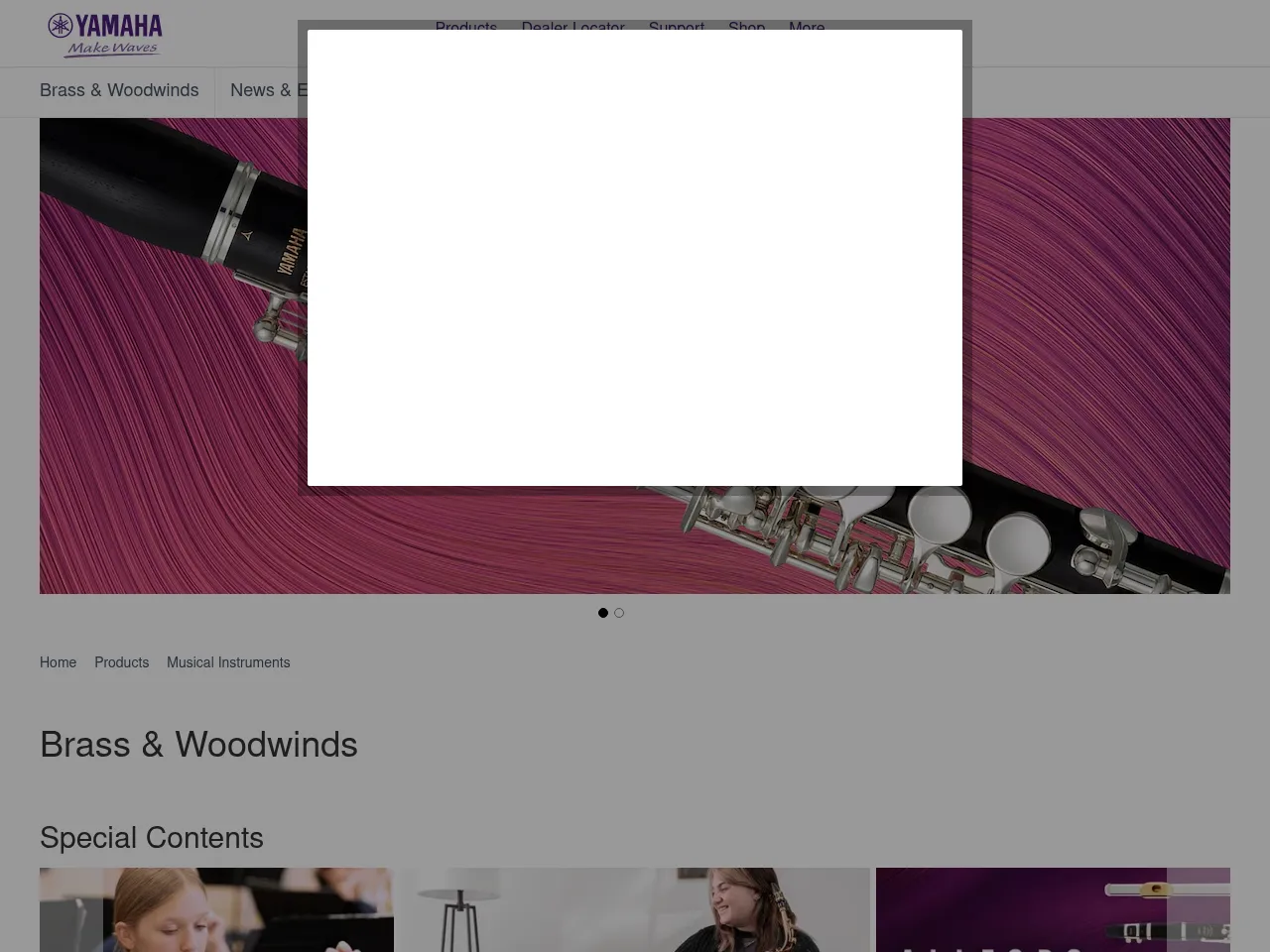Expand the More menu in the header

tap(806, 26)
